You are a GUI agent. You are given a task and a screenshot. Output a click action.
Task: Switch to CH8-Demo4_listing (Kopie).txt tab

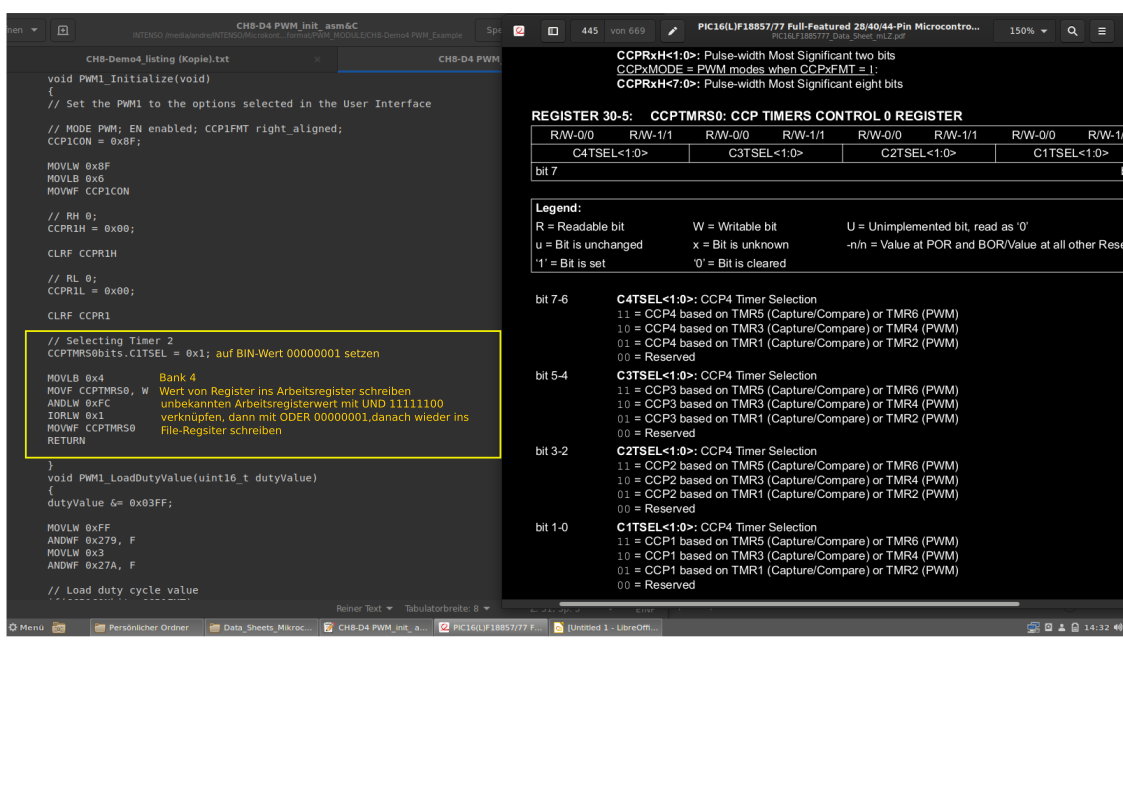(158, 59)
